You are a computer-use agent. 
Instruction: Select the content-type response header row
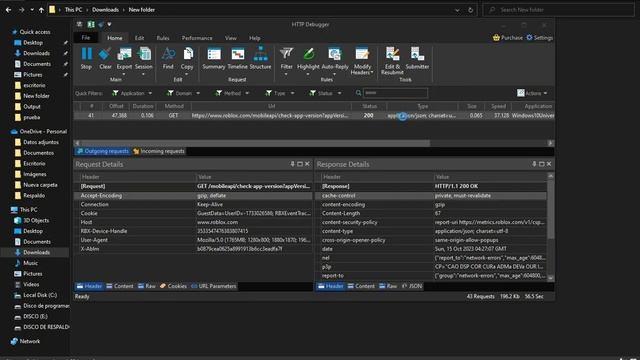click(x=432, y=231)
